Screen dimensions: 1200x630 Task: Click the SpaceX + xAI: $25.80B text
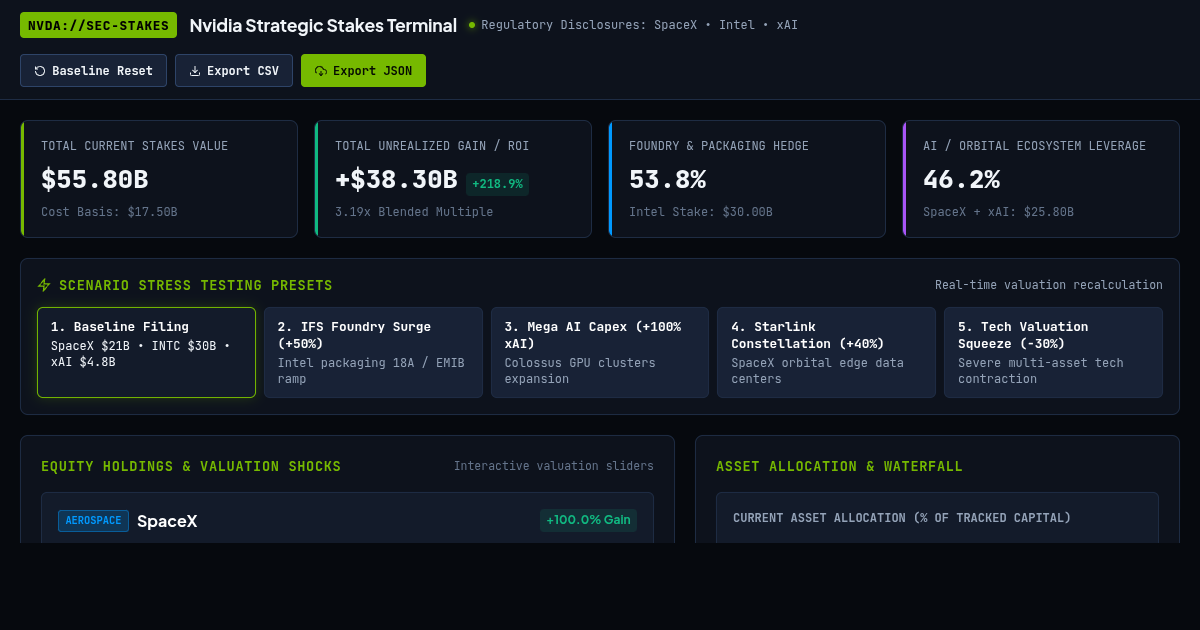pos(998,212)
